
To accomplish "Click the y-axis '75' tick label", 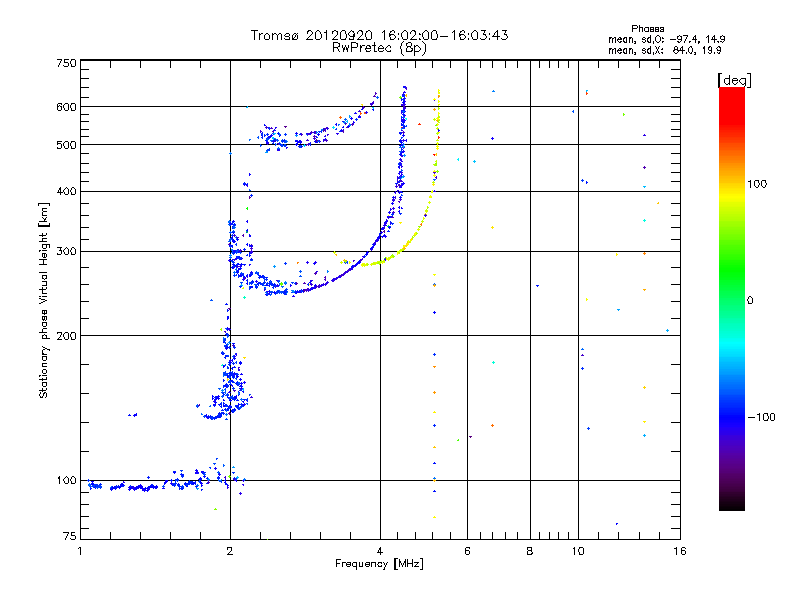I will (70, 536).
